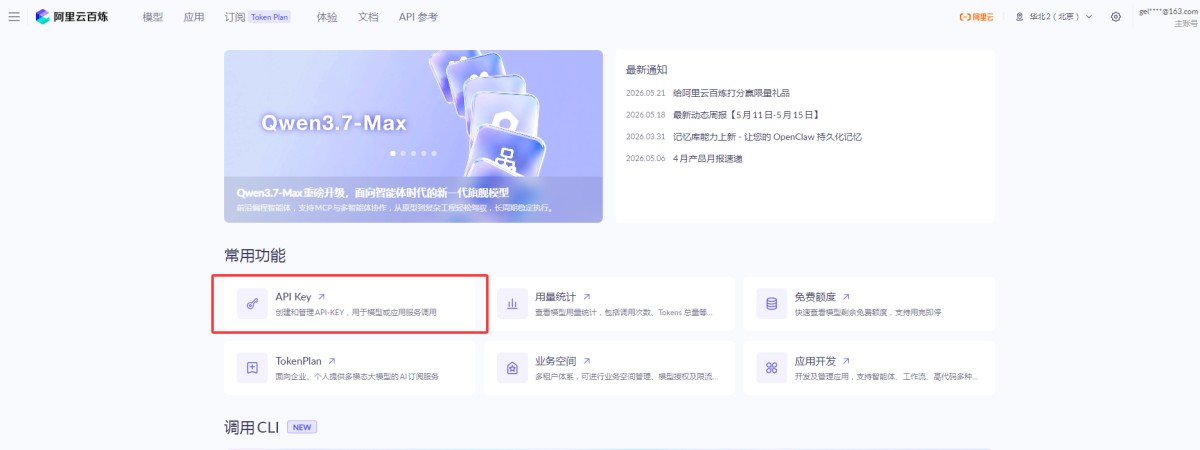Click description 面向企业、个人提供多模态大模型的 AI 订阅服务

coord(357,377)
